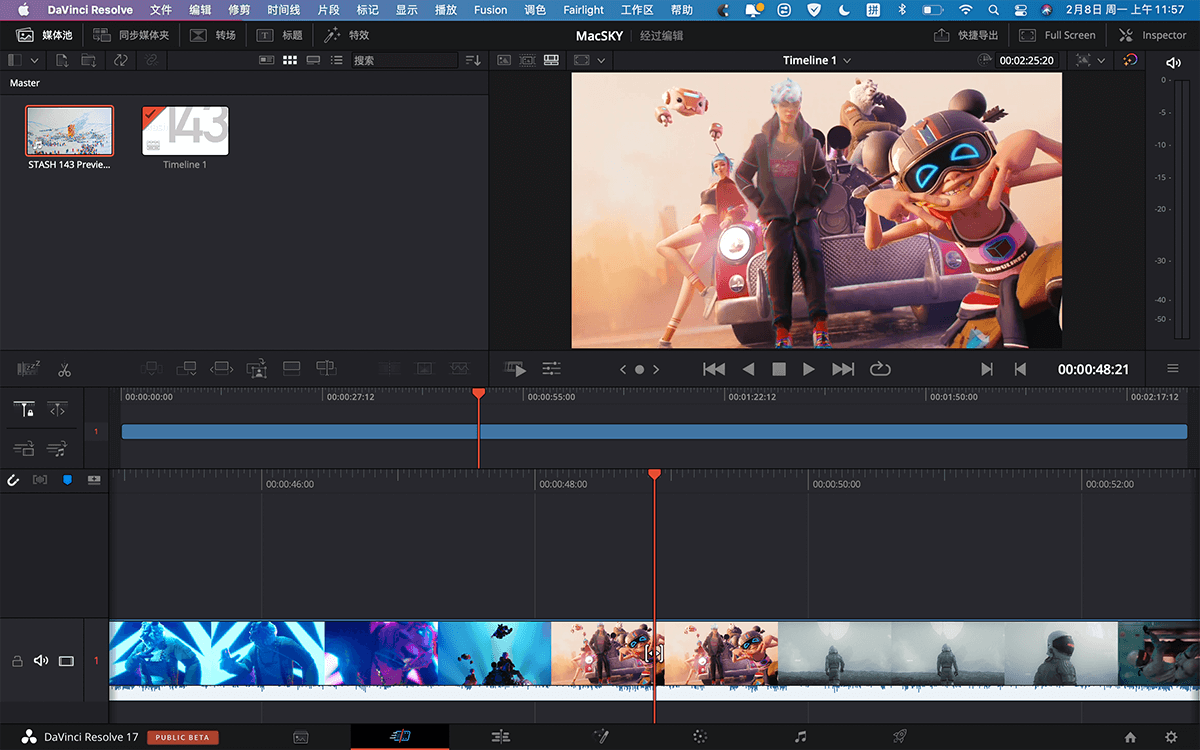Click the Sync Clips icon
1200x750 pixels.
[x=120, y=60]
